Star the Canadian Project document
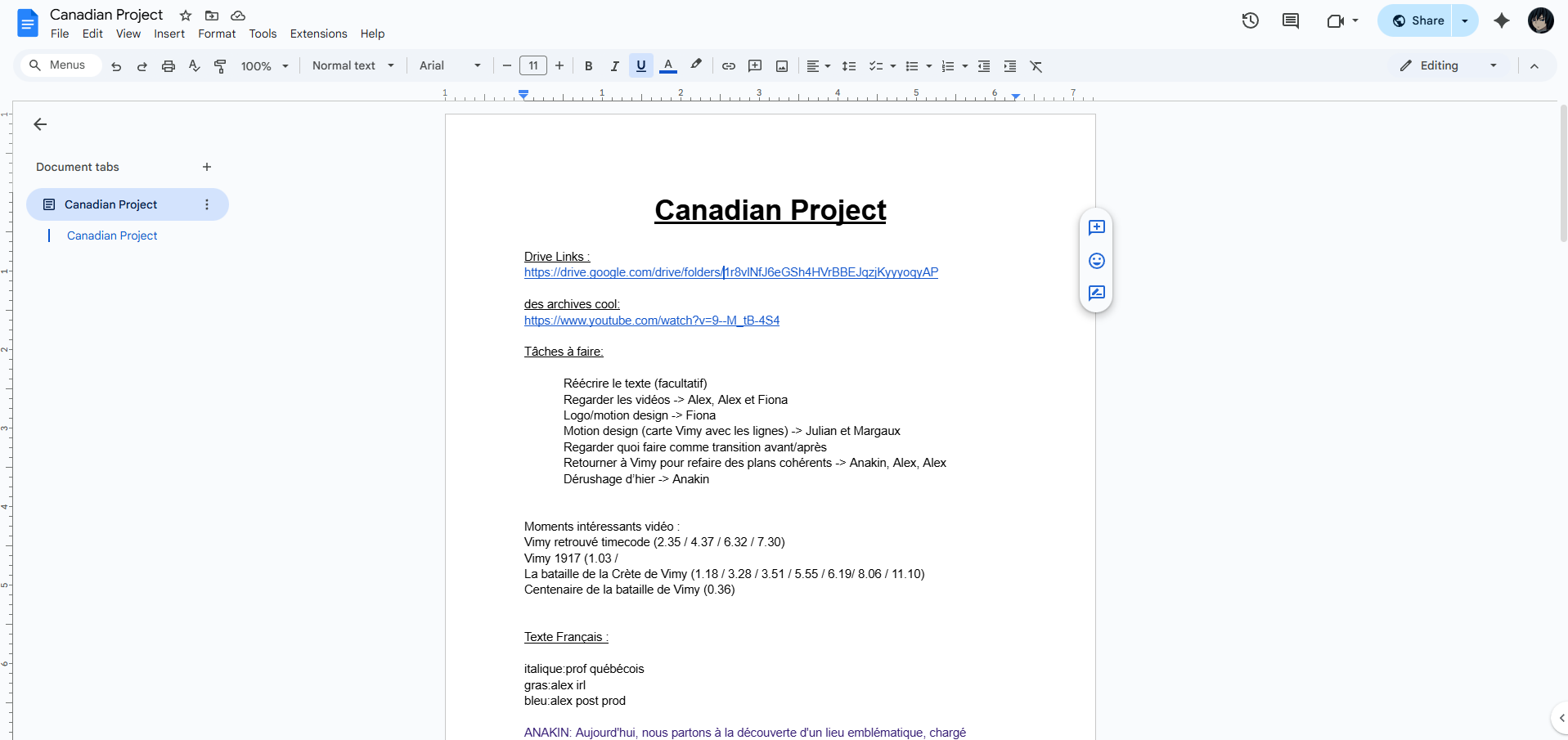 click(x=186, y=16)
